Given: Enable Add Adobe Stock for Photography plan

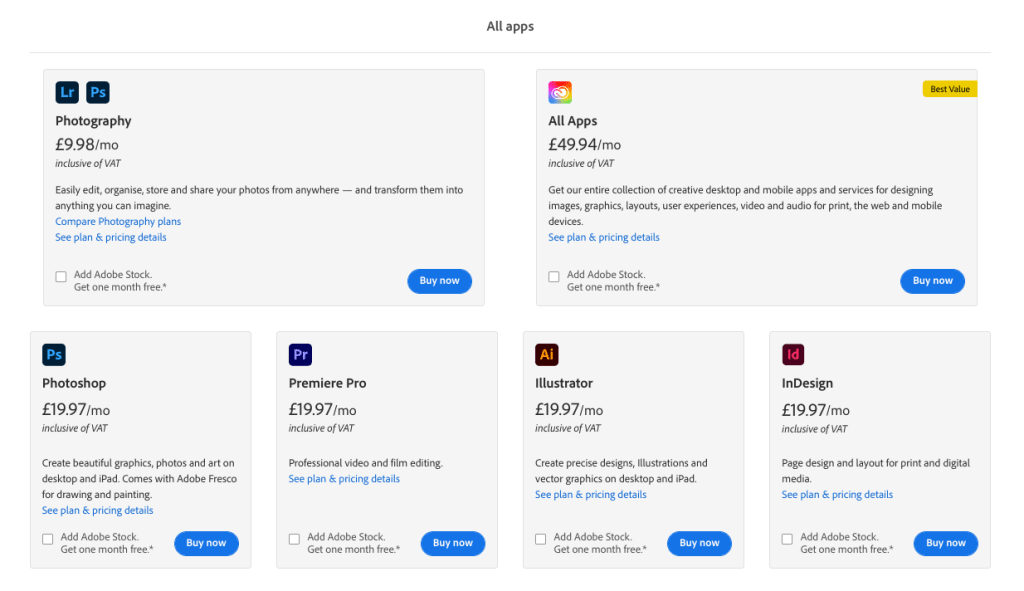Looking at the screenshot, I should point(61,277).
